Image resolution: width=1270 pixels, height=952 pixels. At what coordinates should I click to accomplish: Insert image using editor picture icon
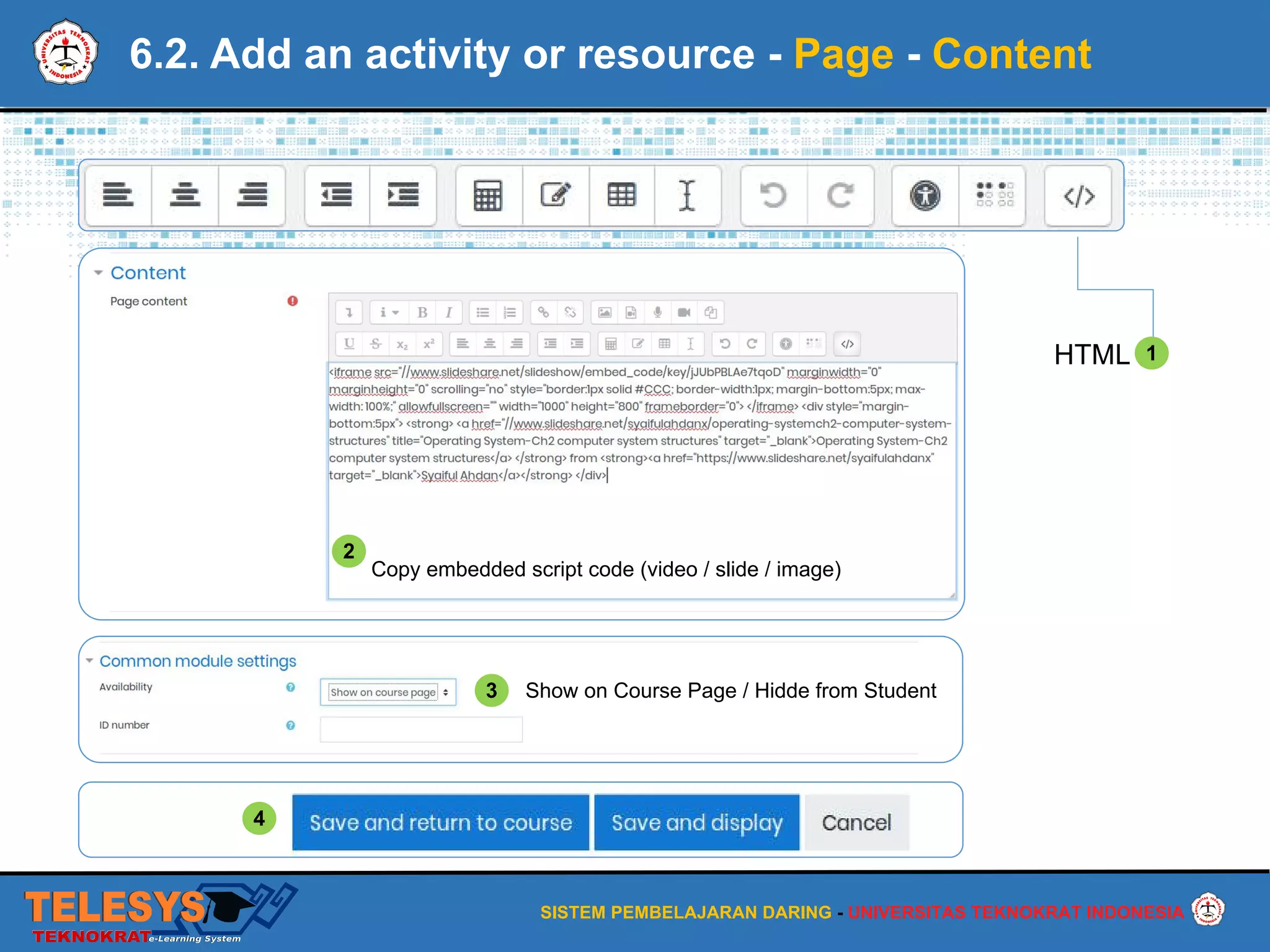coord(605,312)
